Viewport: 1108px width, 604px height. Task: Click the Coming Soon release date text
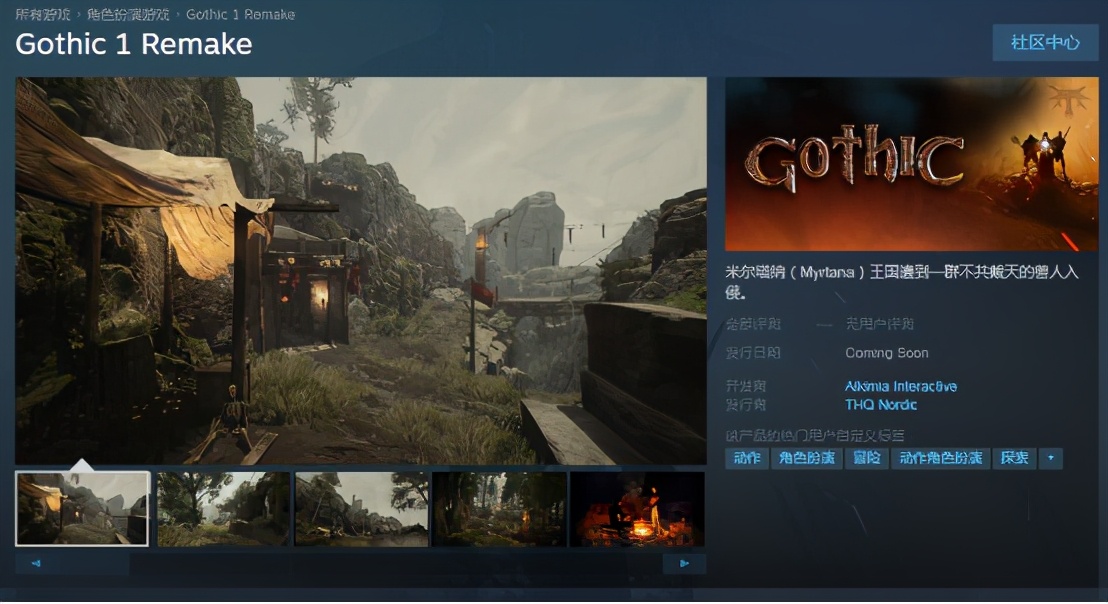coord(887,353)
